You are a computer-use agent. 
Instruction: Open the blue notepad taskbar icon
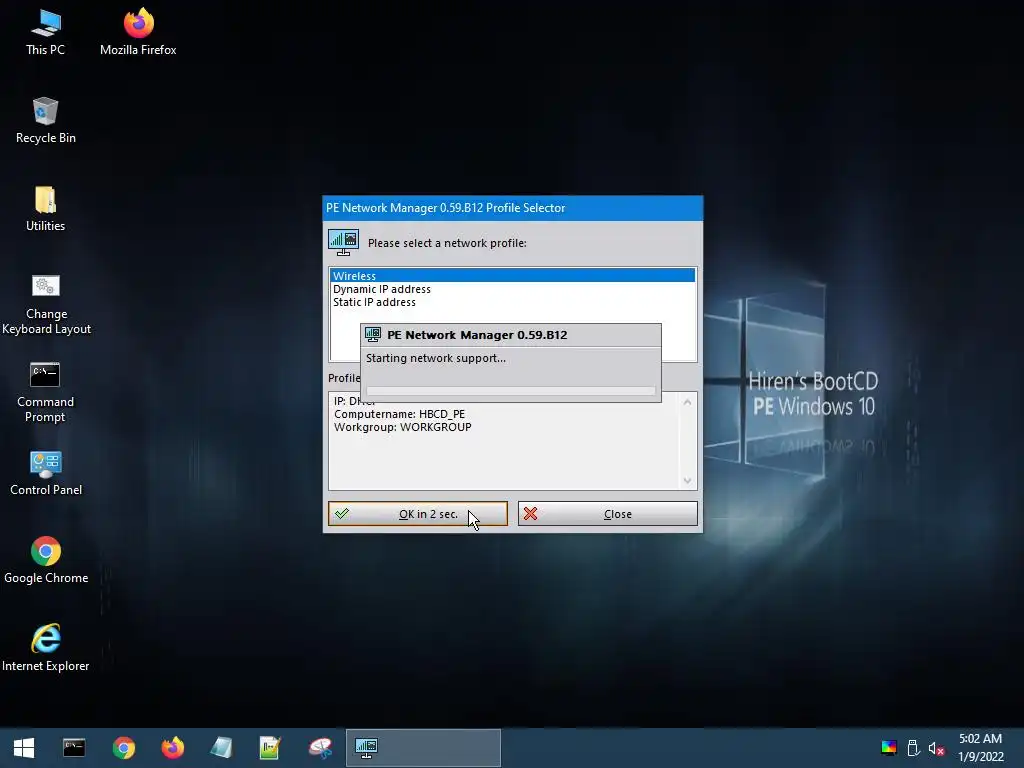click(x=221, y=748)
